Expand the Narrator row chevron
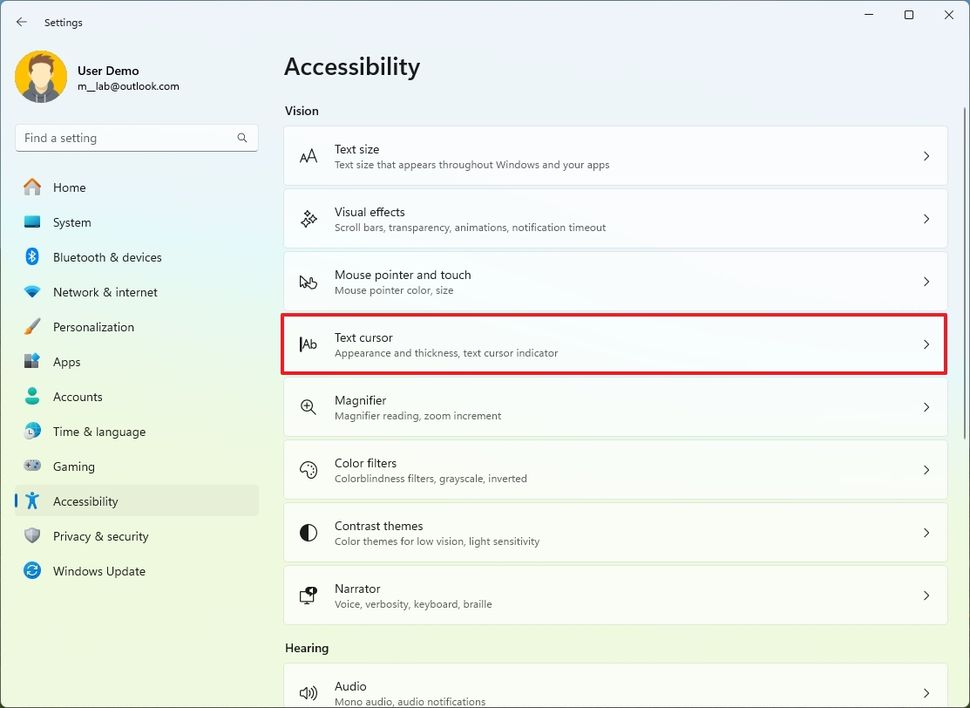Screen dimensions: 970x708 (x=925, y=595)
